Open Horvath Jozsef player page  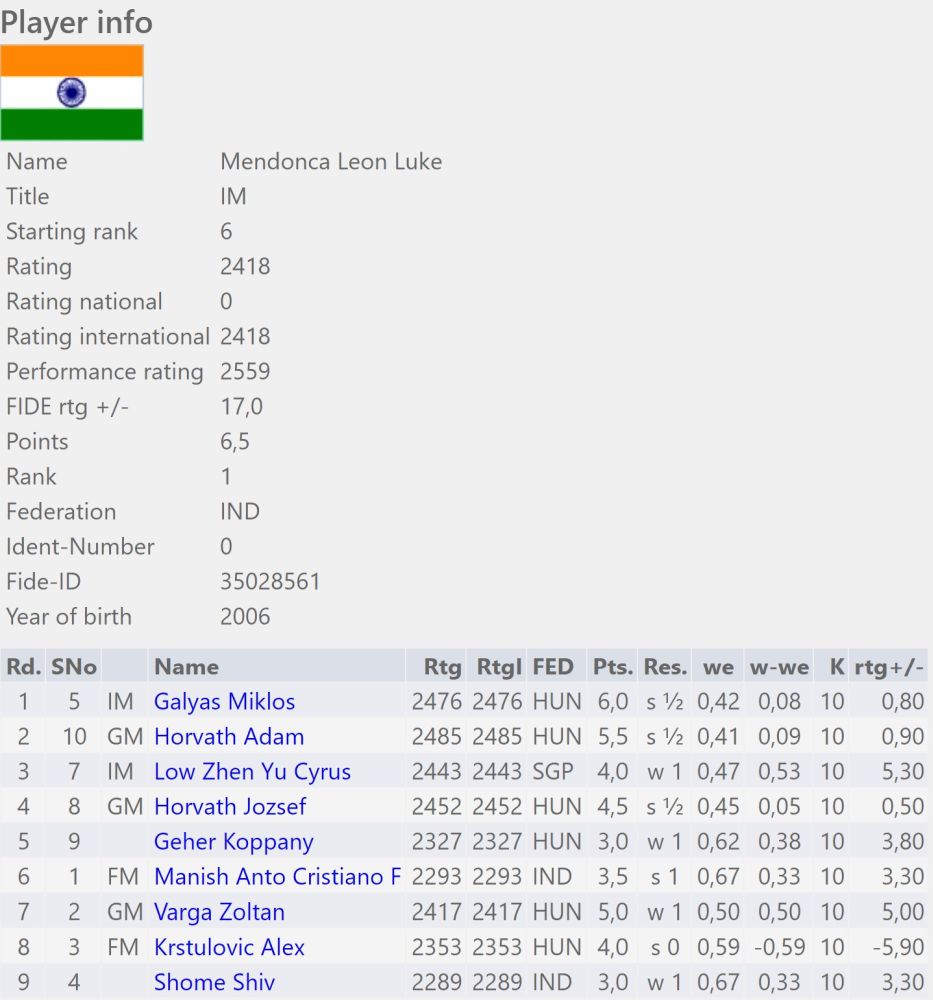coord(230,807)
